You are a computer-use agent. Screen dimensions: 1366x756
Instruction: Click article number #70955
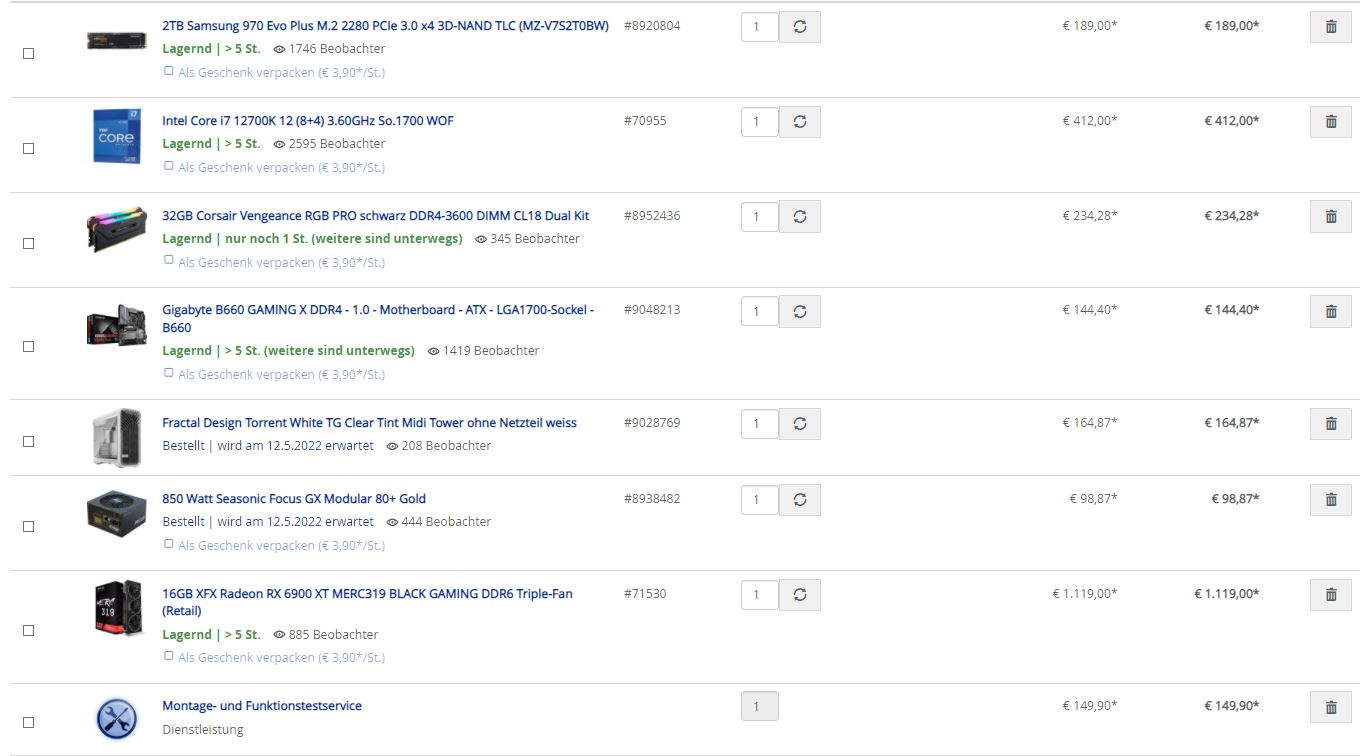click(x=645, y=121)
